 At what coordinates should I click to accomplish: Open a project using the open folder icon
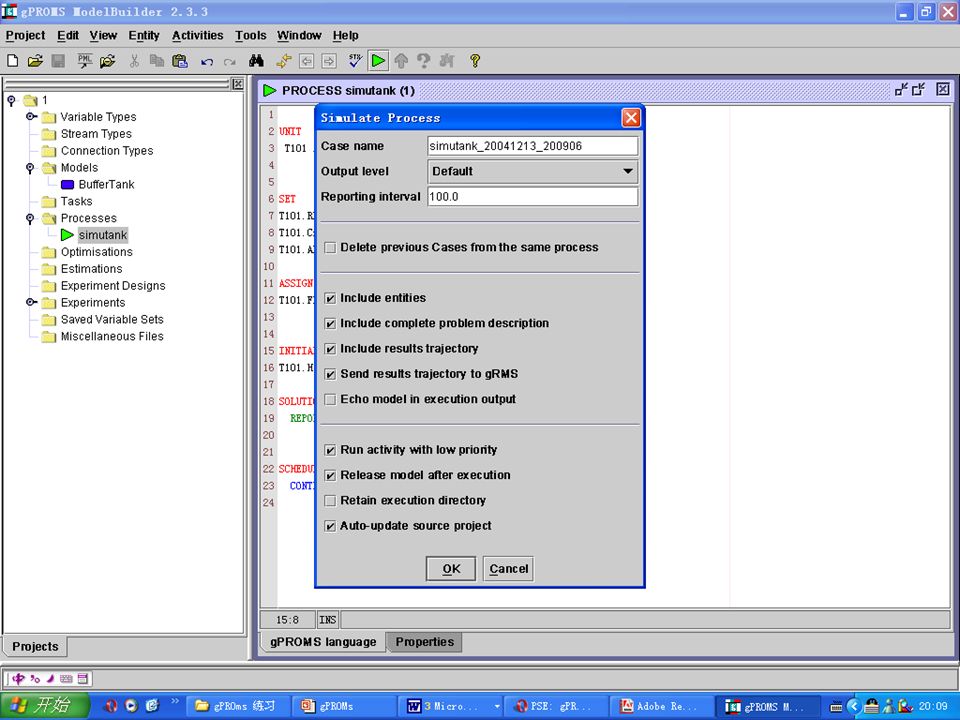[35, 61]
